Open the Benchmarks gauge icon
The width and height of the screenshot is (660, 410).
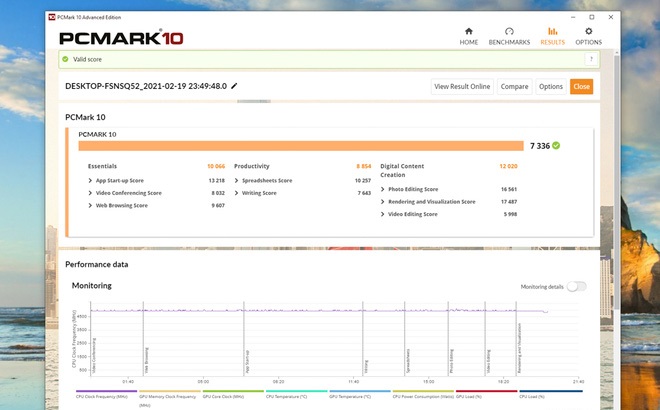coord(509,31)
